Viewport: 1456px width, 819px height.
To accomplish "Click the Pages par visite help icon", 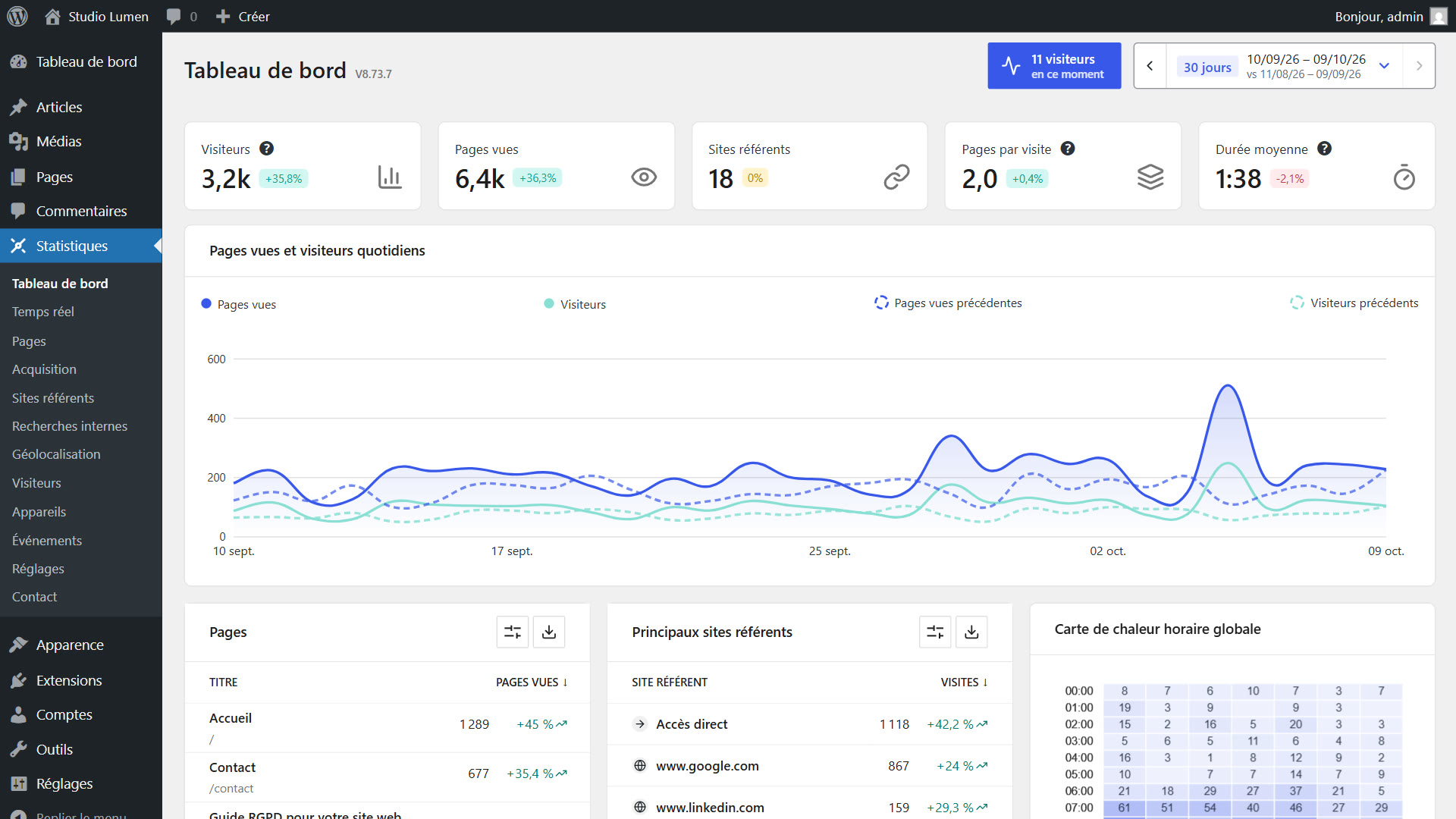I will (x=1068, y=149).
